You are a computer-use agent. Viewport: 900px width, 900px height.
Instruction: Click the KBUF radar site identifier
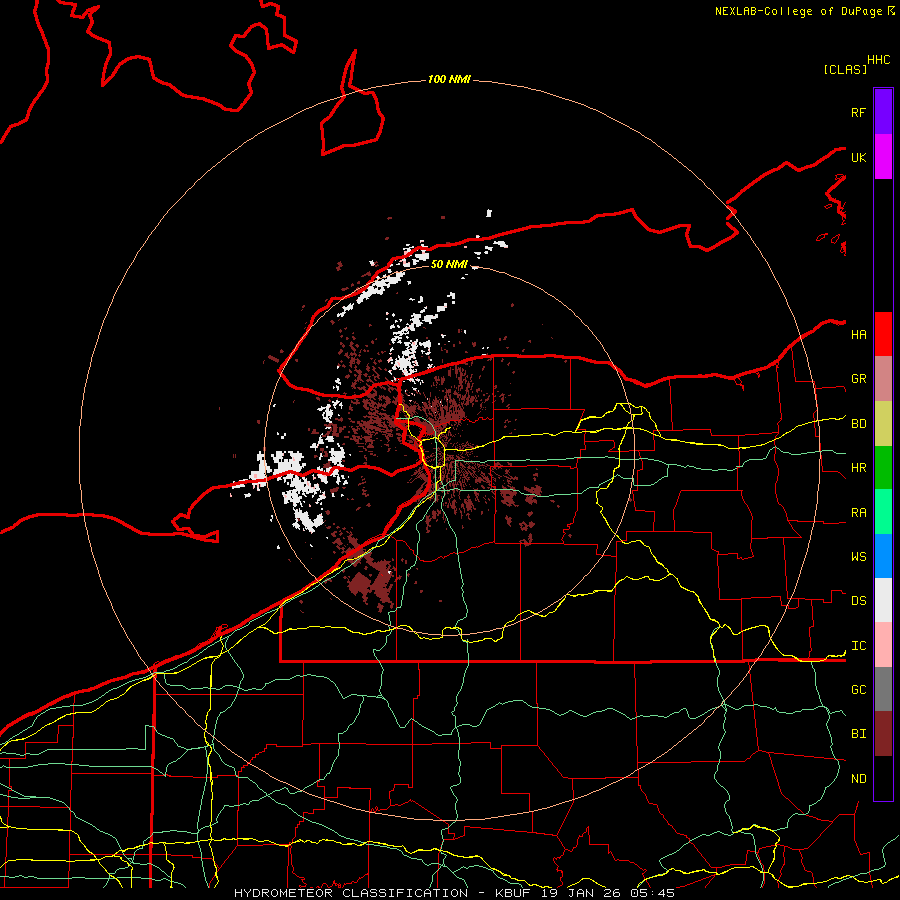coord(513,893)
